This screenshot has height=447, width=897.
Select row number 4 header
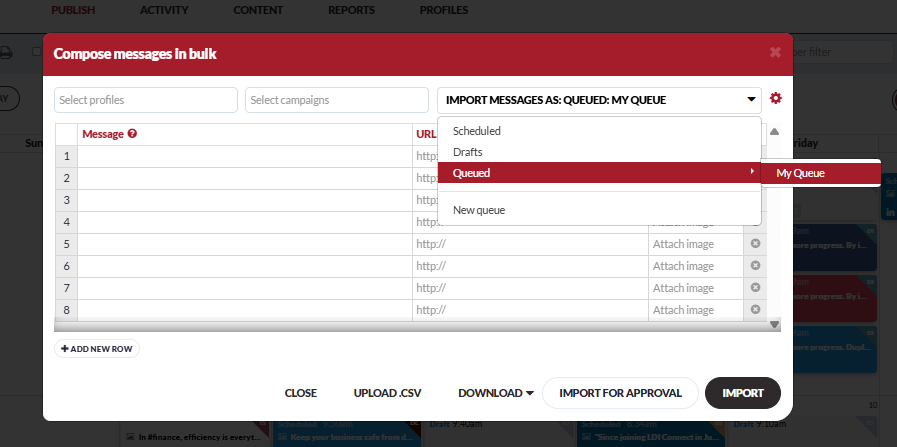click(x=66, y=222)
